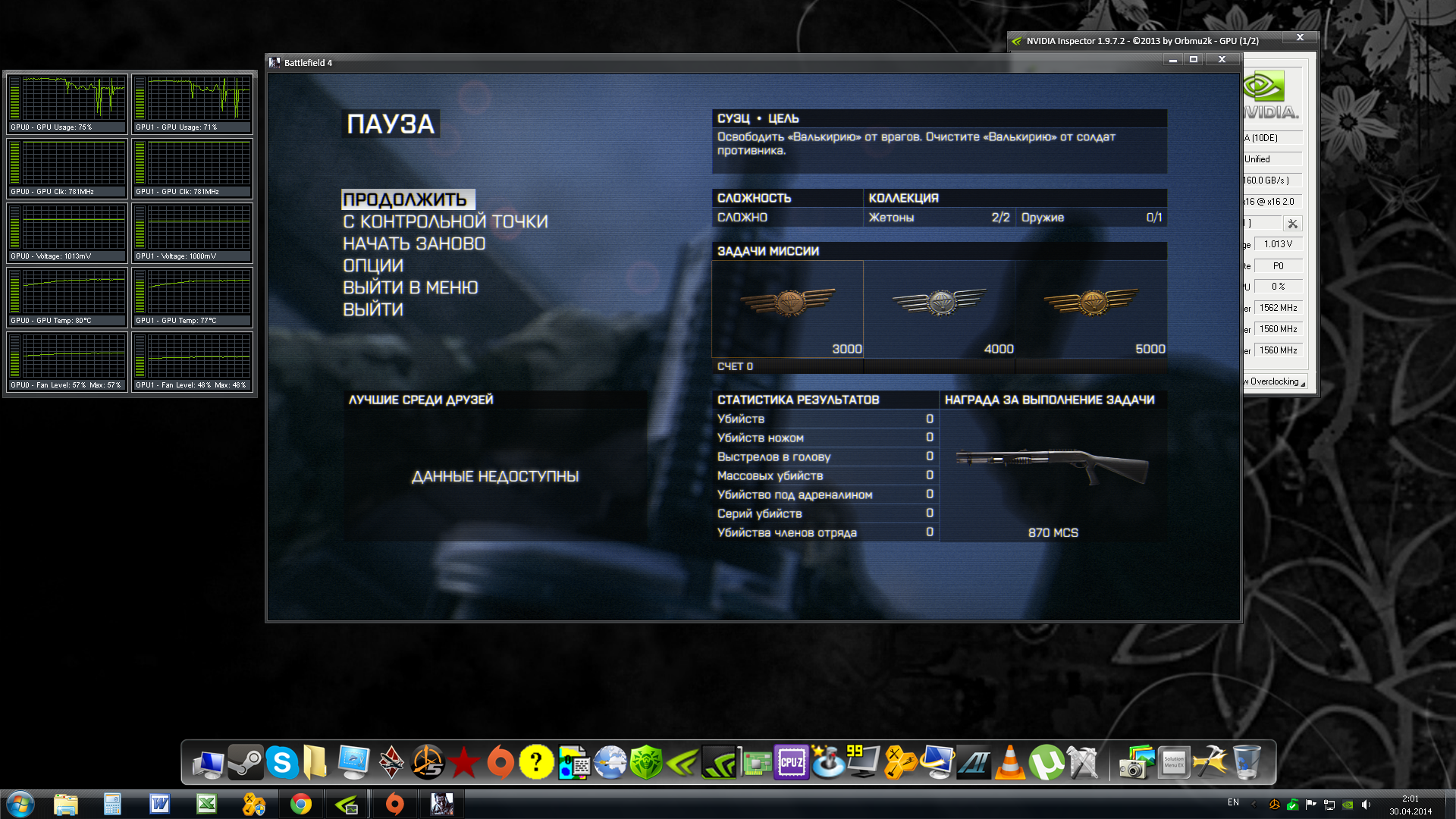Click the Оружие 0/1 collection entry
The image size is (1456, 819).
1090,218
